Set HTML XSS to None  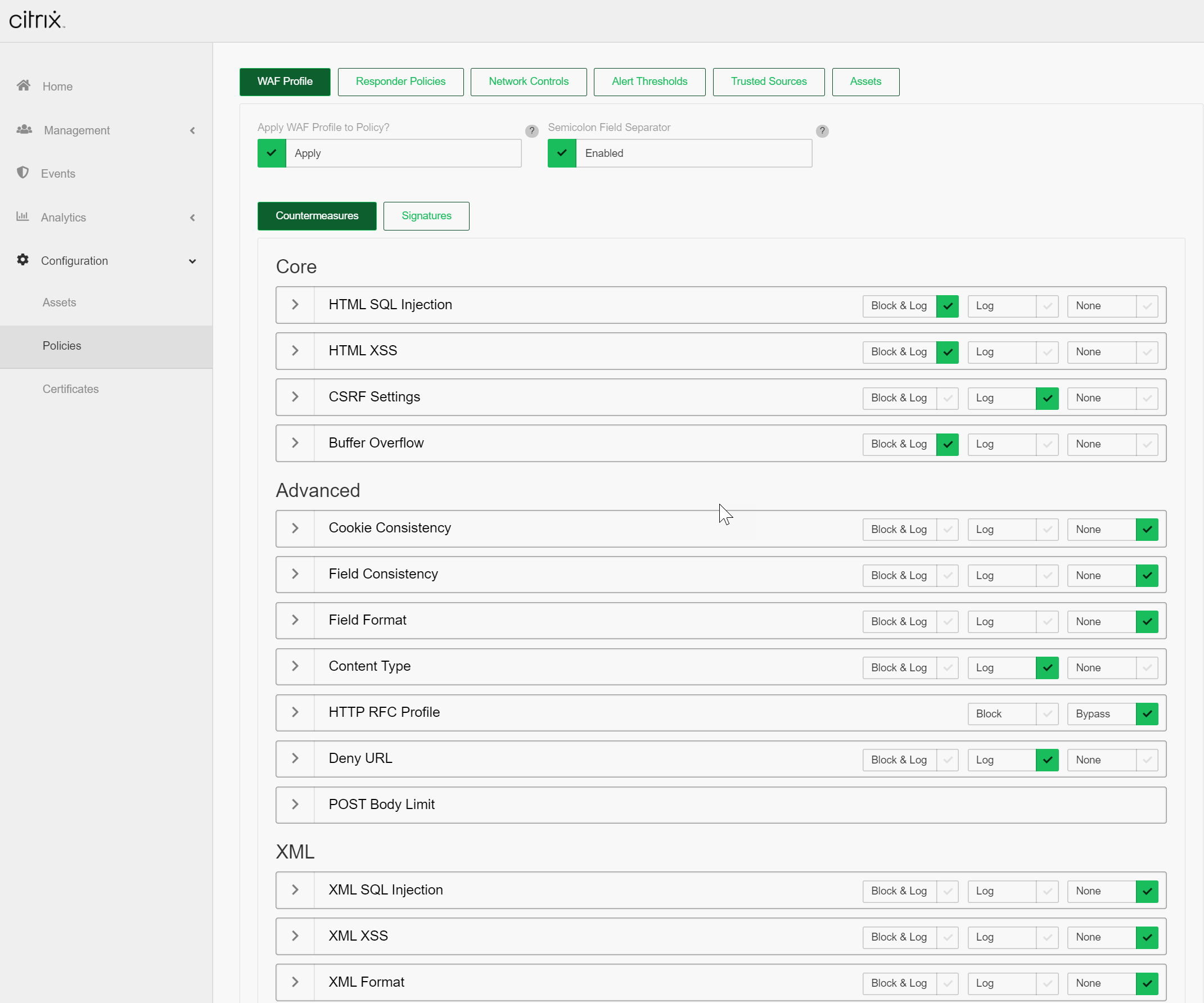coord(1146,352)
